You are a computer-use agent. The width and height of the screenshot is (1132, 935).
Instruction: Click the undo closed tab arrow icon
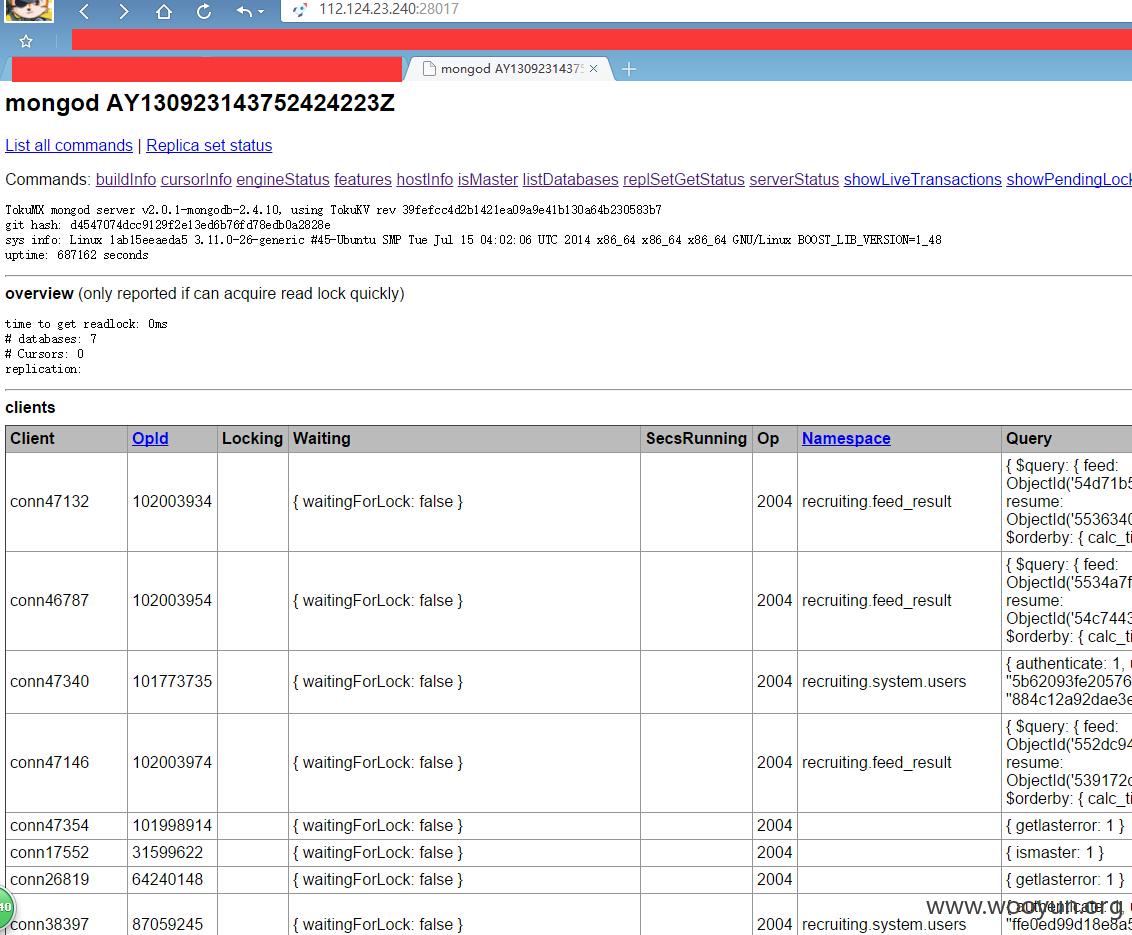244,11
